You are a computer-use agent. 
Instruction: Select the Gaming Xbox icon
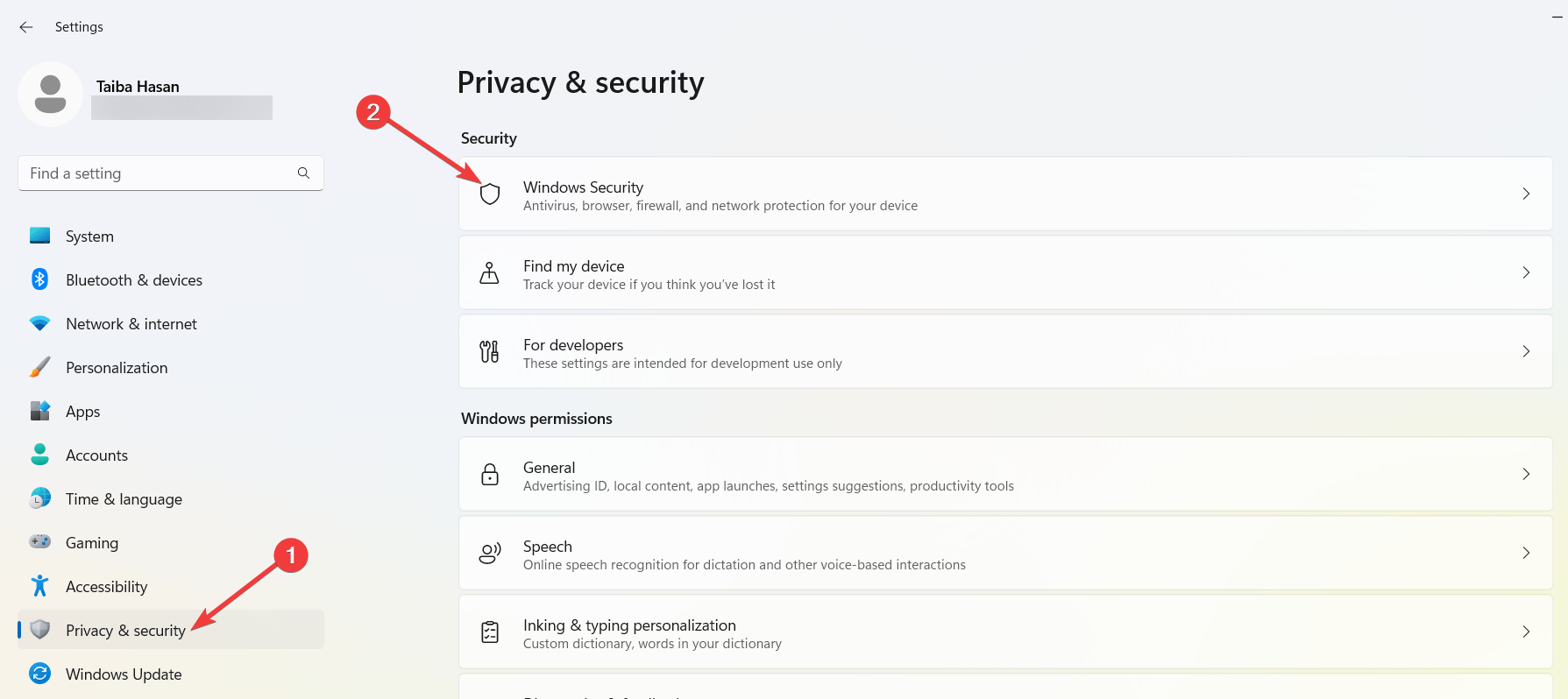[x=39, y=542]
